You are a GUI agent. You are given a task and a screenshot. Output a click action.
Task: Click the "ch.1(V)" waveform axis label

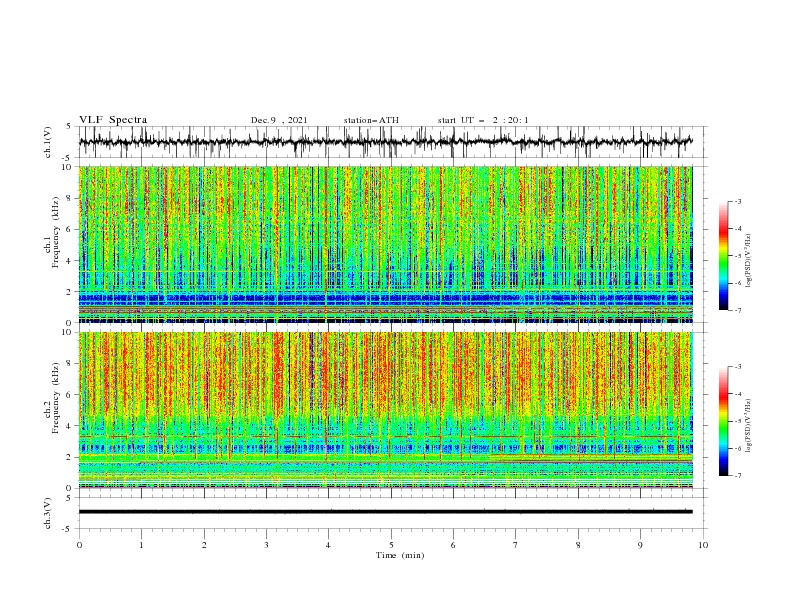coord(48,142)
